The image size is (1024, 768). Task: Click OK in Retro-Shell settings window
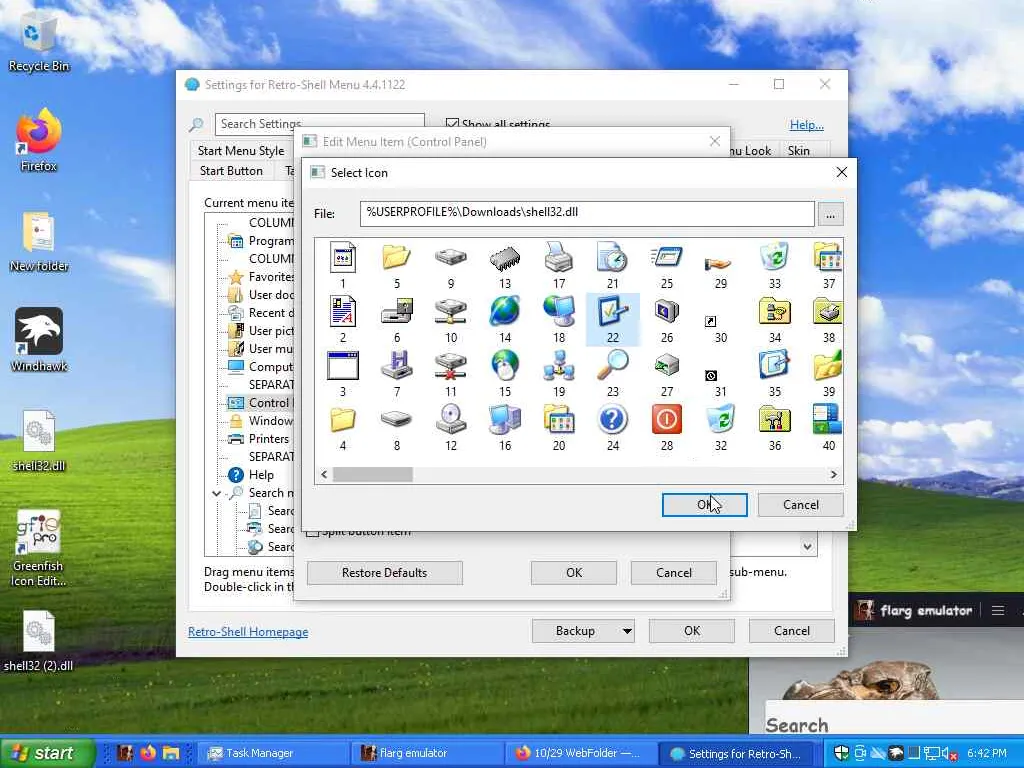(692, 631)
